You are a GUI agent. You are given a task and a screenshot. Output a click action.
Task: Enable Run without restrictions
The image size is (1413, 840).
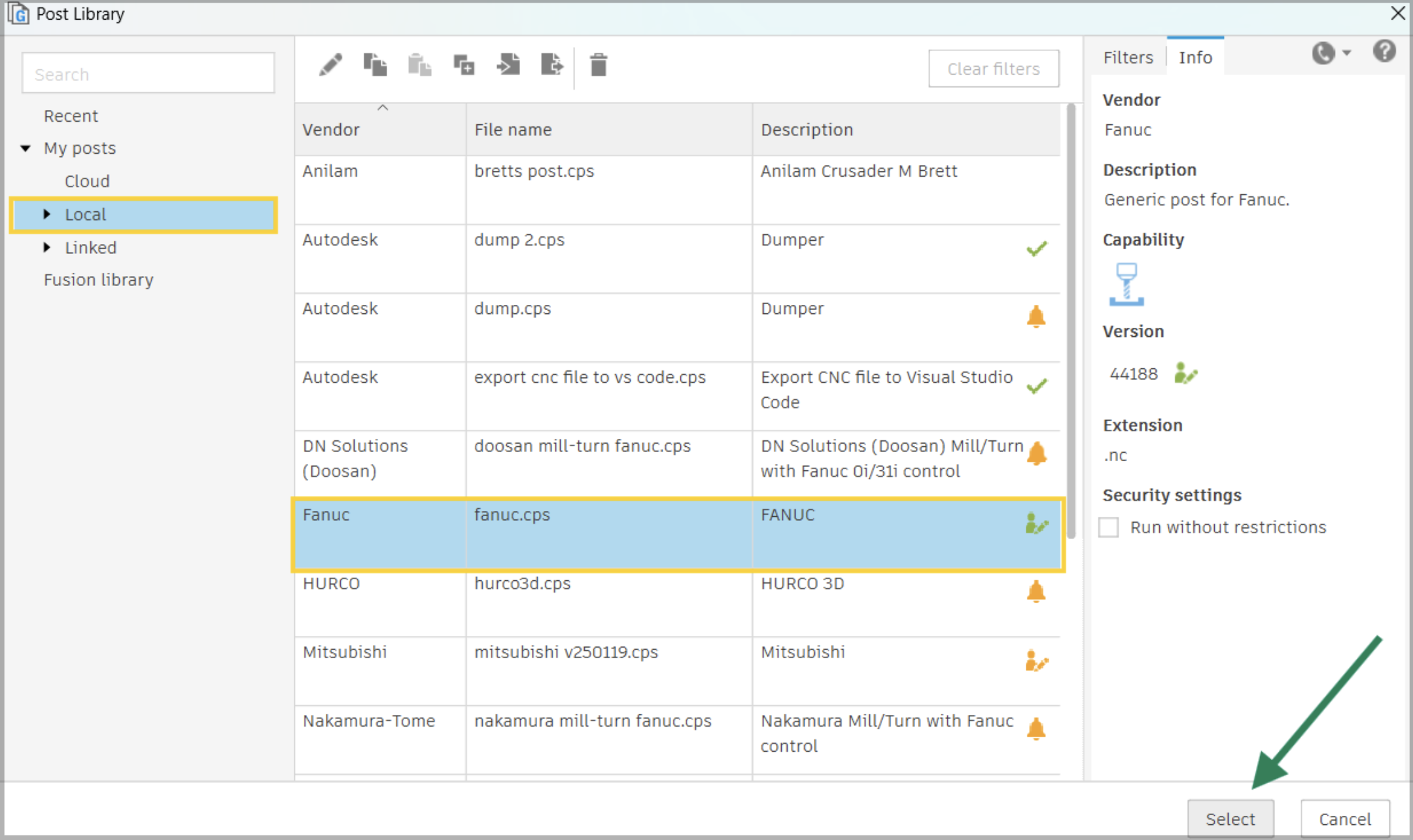pos(1108,527)
